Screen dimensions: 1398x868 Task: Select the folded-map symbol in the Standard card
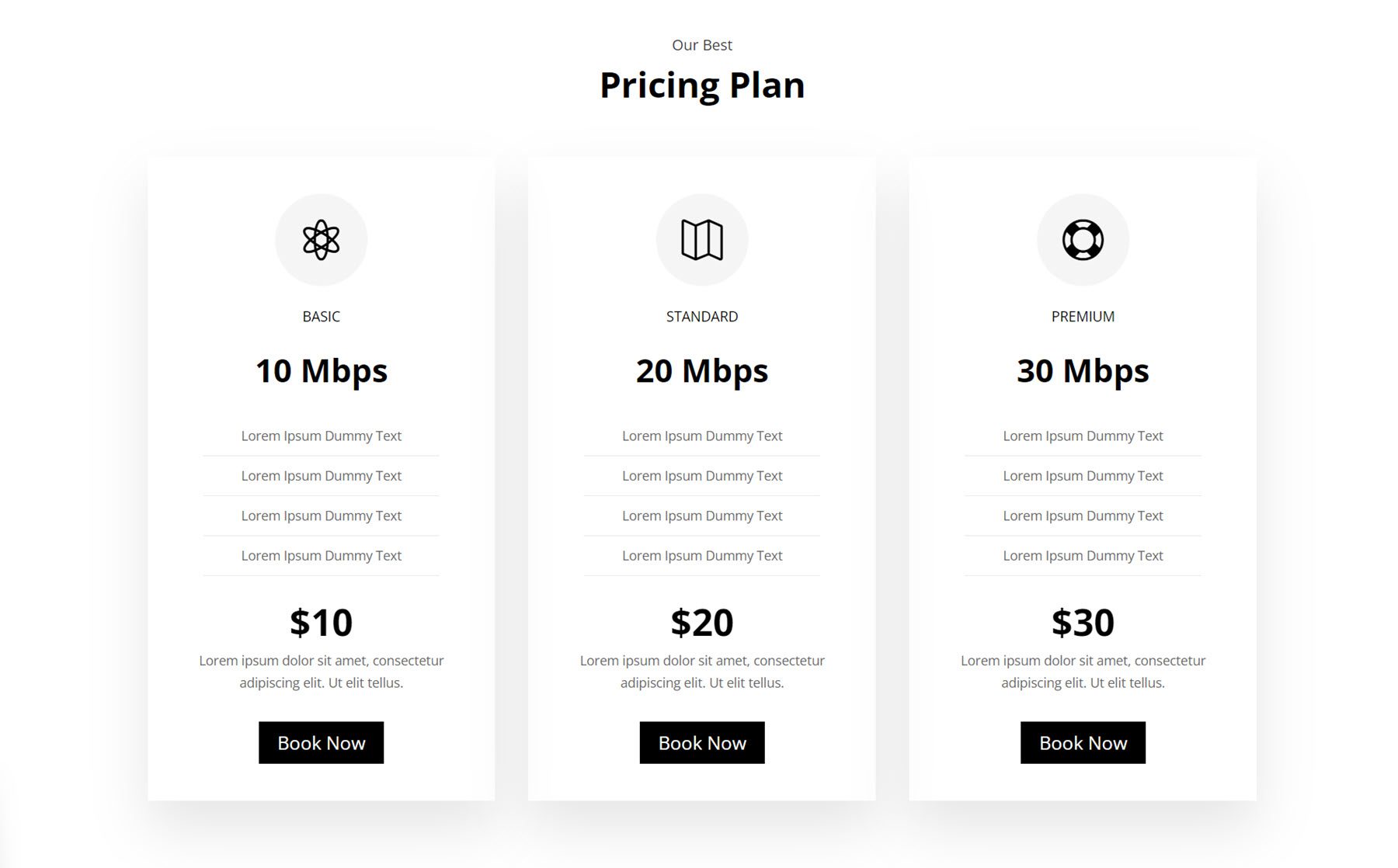(x=702, y=240)
